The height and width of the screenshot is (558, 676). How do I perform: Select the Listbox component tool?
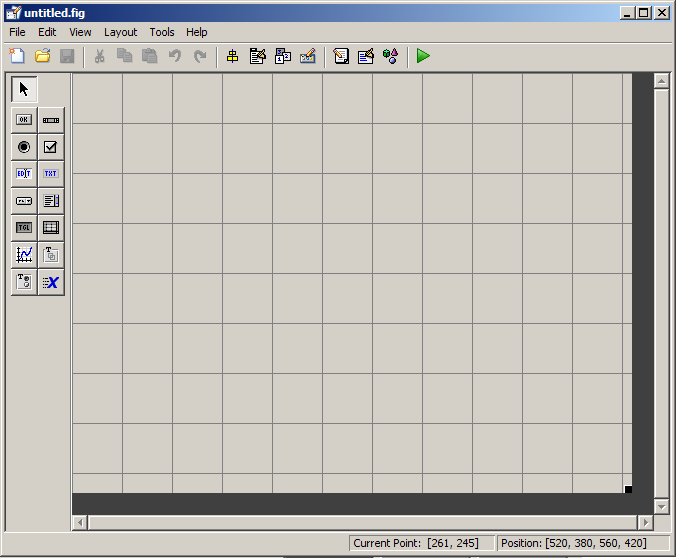pos(51,201)
